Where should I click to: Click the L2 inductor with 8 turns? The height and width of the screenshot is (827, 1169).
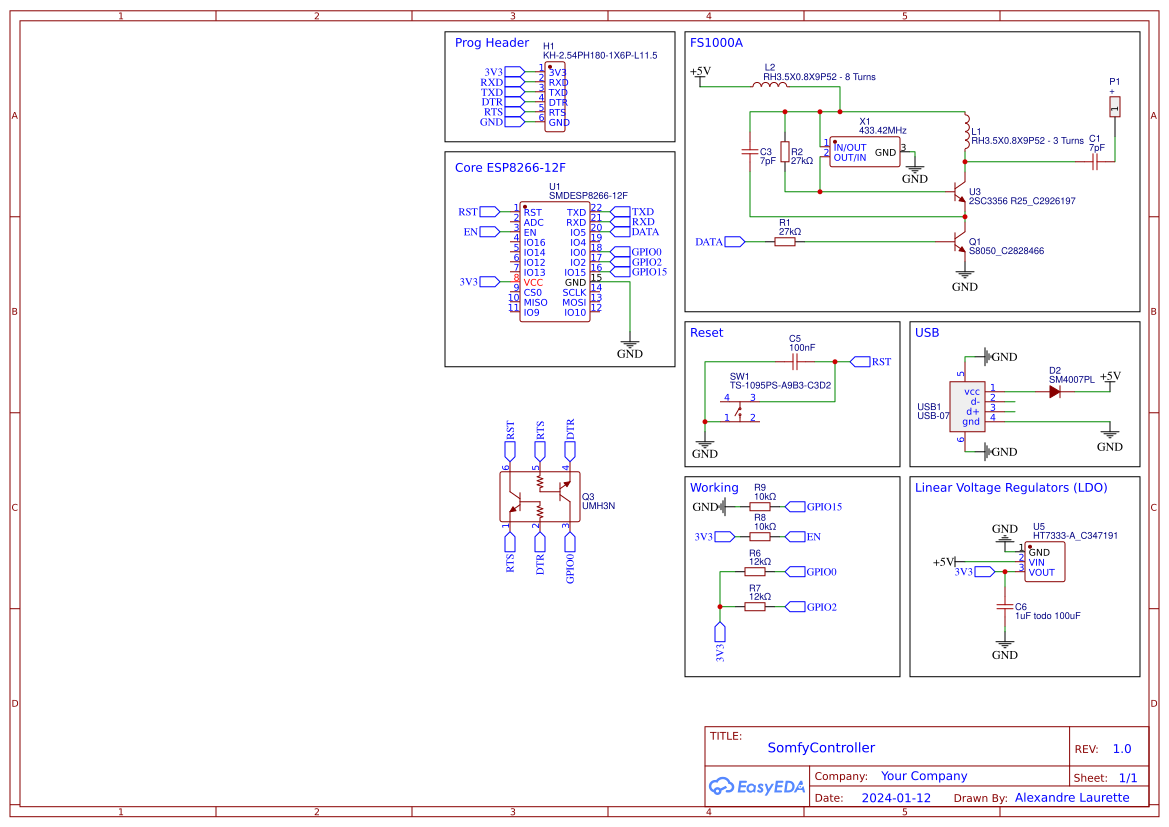769,86
